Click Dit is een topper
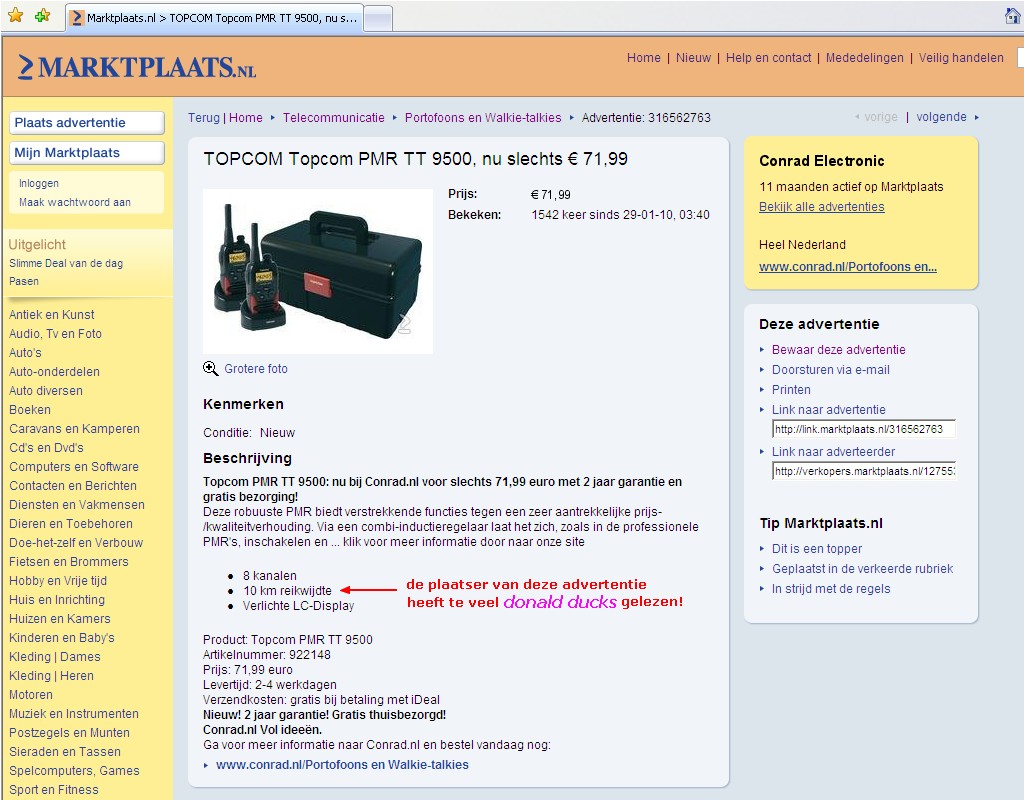 click(817, 549)
